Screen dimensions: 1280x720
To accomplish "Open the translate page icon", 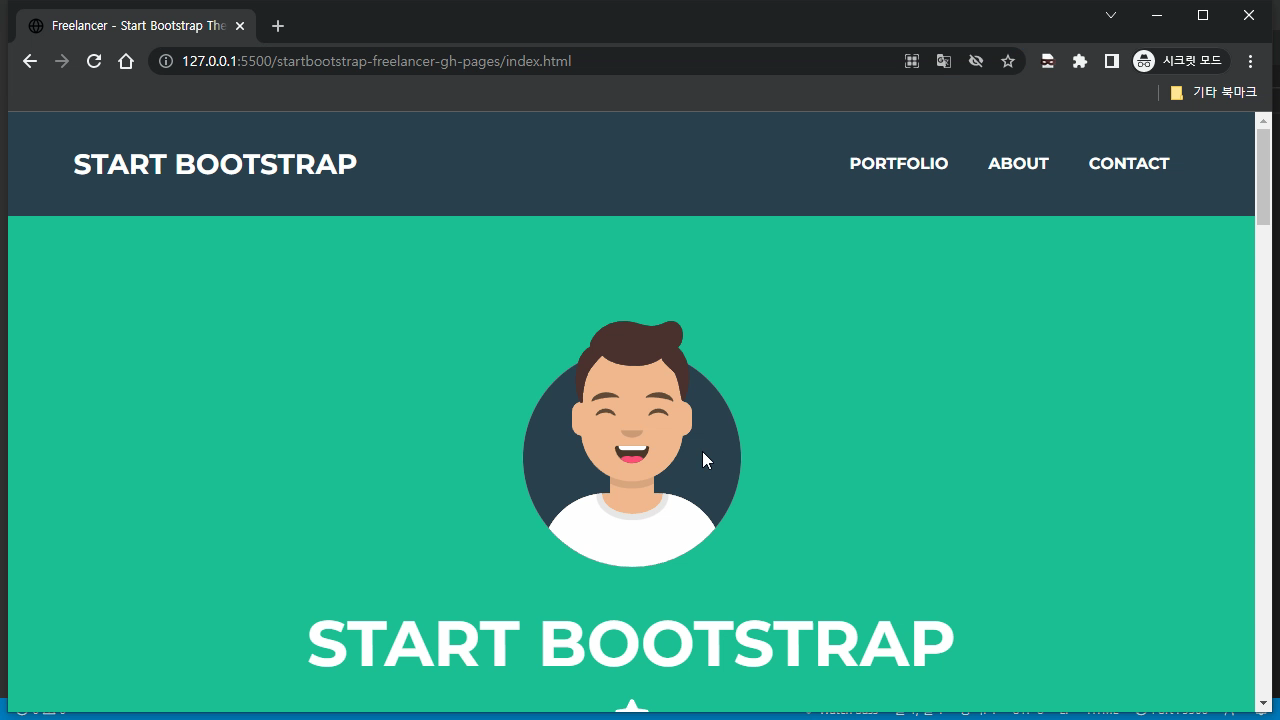I will 944,61.
